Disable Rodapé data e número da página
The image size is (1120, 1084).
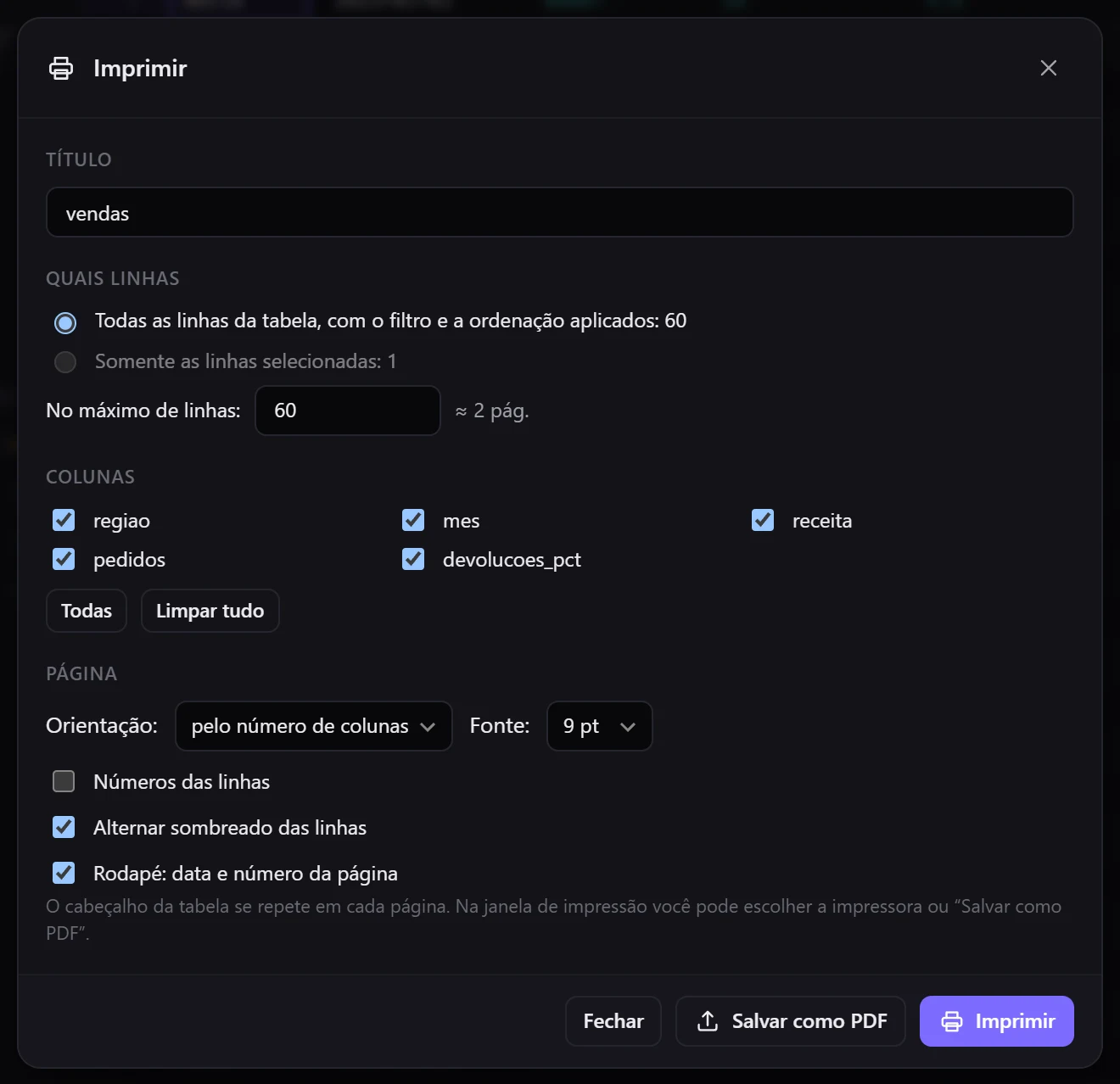[64, 873]
